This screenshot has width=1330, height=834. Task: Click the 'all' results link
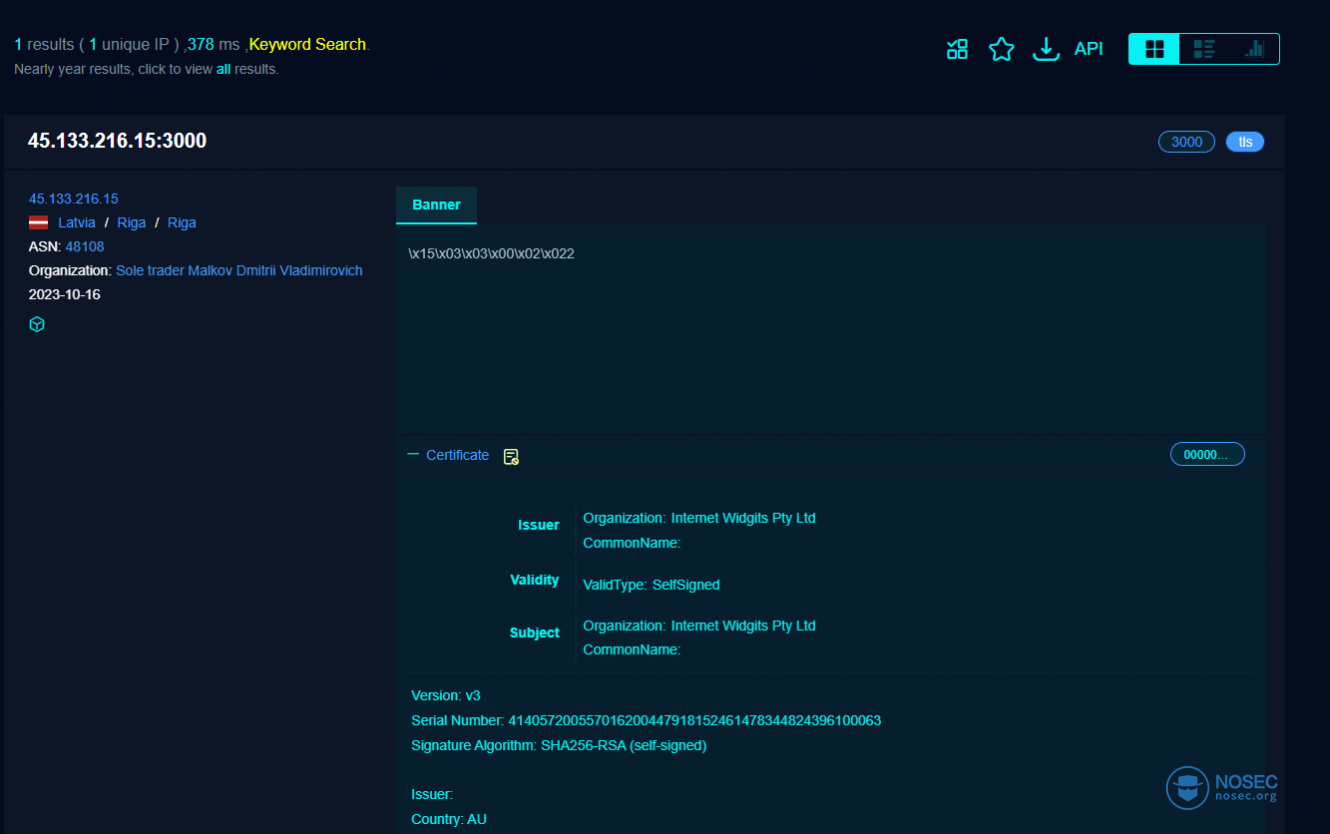tap(223, 69)
